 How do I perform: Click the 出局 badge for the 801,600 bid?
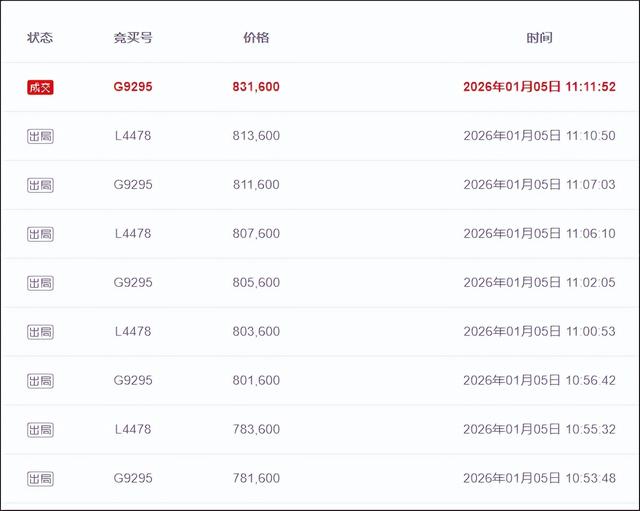(40, 381)
